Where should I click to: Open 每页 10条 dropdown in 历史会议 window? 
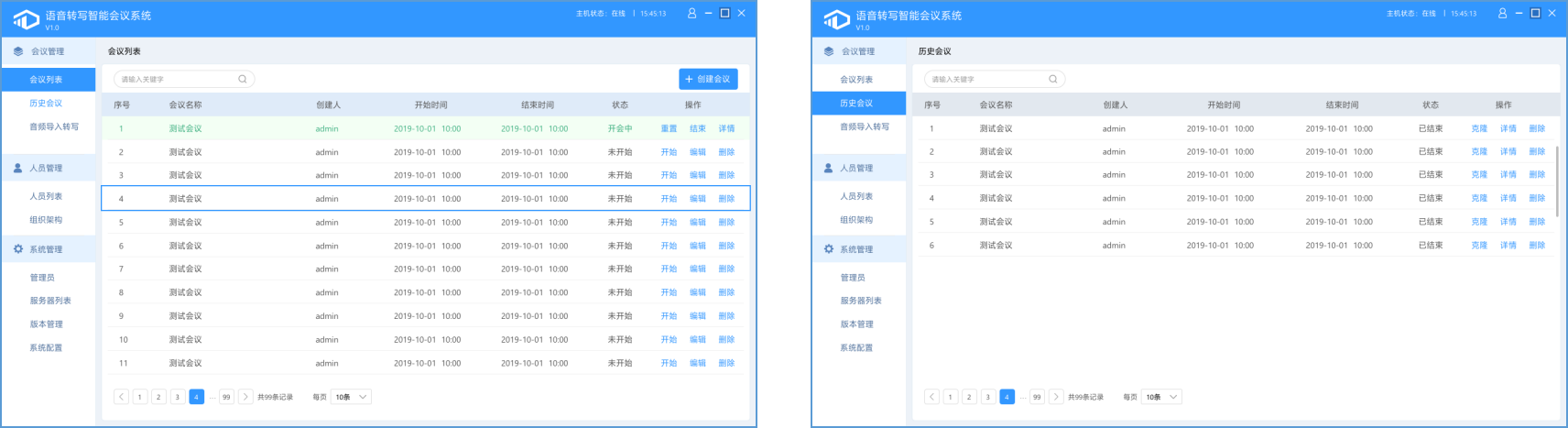[x=1161, y=397]
